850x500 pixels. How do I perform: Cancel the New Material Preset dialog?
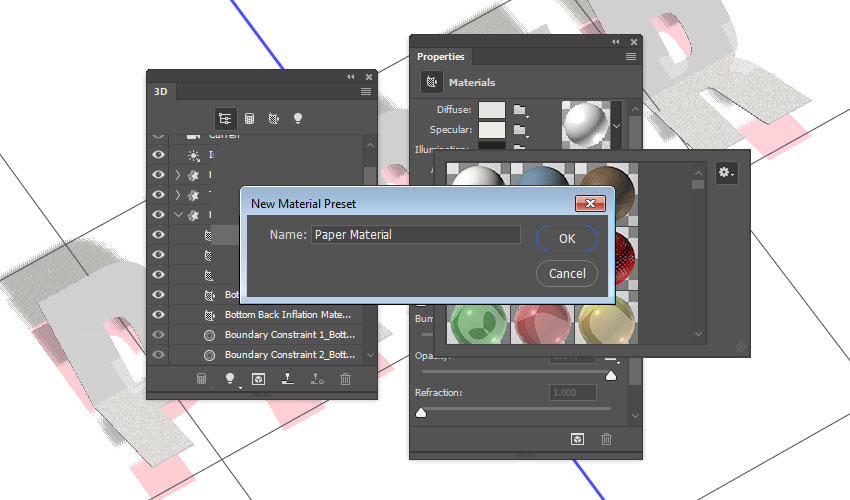pyautogui.click(x=567, y=274)
